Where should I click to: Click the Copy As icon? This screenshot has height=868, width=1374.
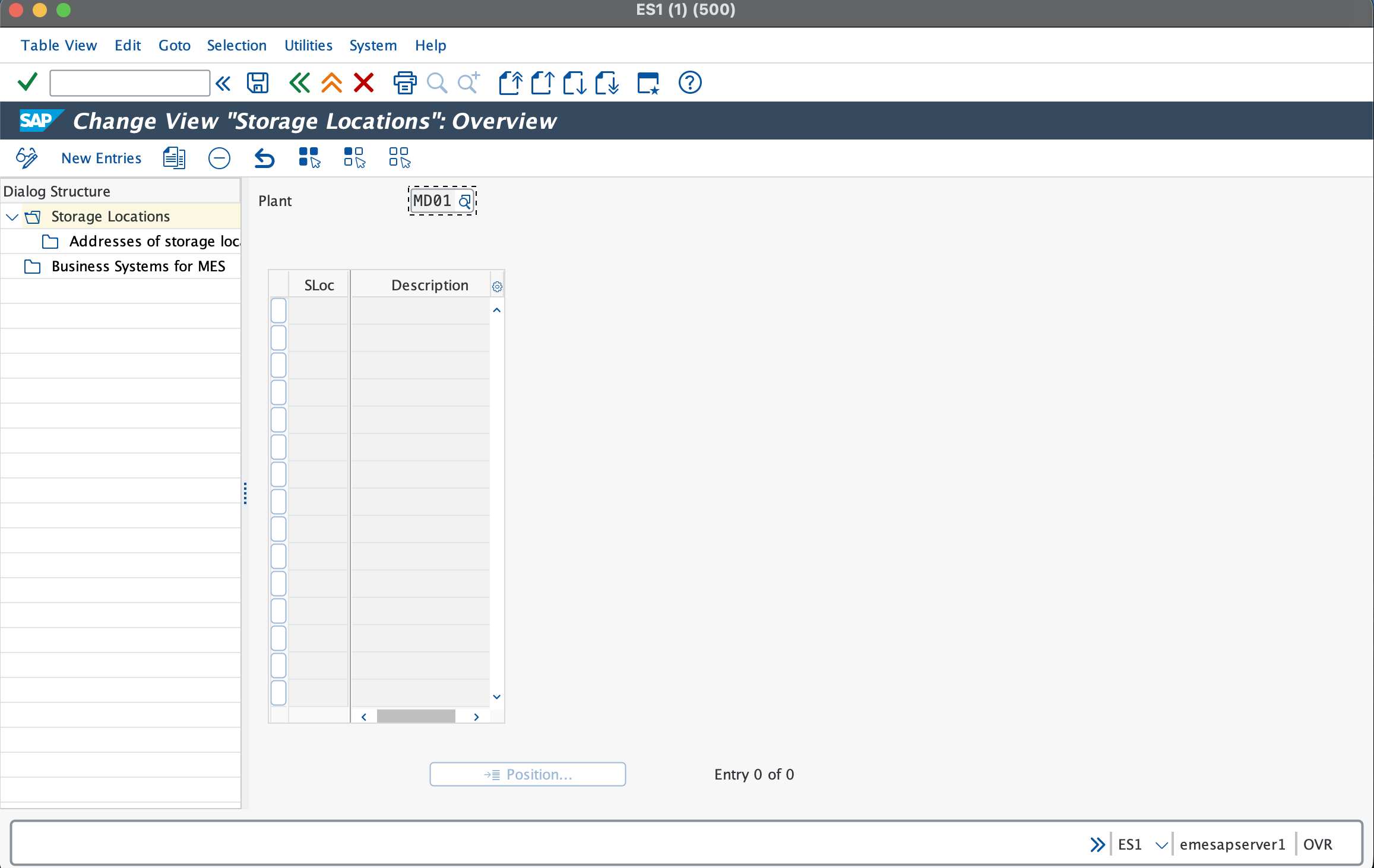[174, 158]
